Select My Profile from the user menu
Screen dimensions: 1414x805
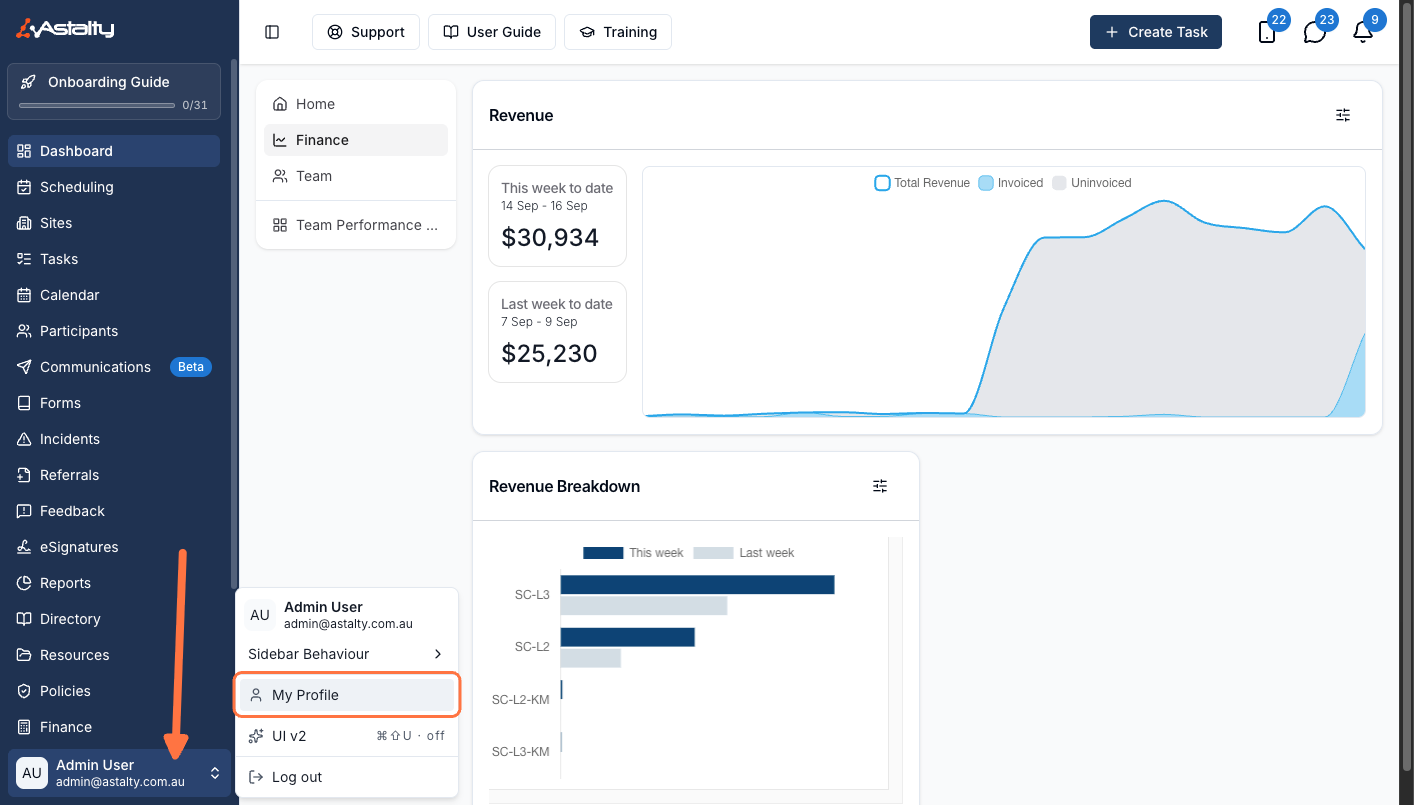pos(346,695)
